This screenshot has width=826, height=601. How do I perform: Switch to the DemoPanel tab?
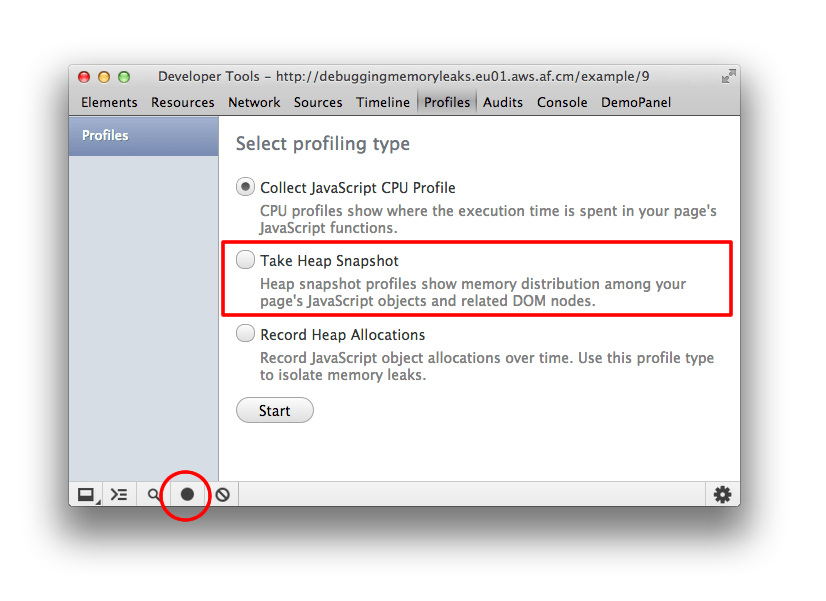tap(635, 102)
